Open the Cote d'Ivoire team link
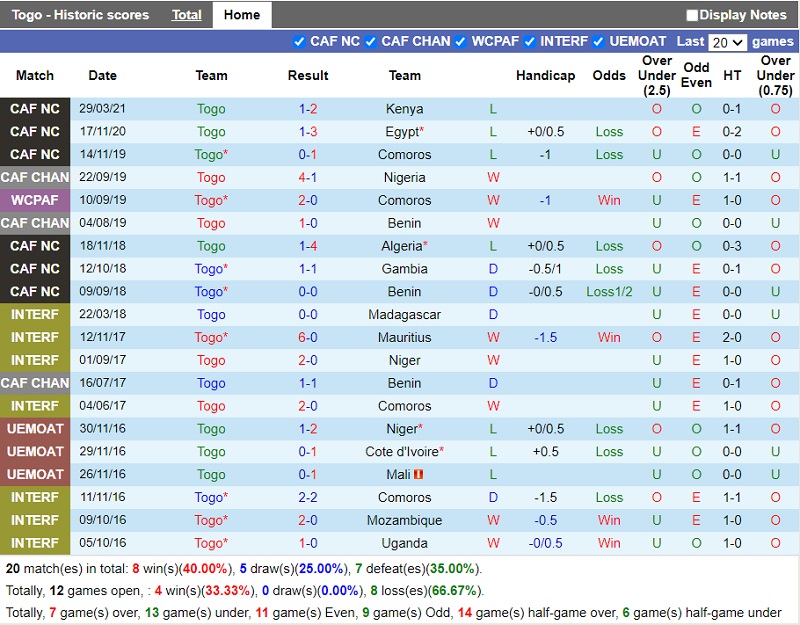The width and height of the screenshot is (800, 625). (402, 452)
